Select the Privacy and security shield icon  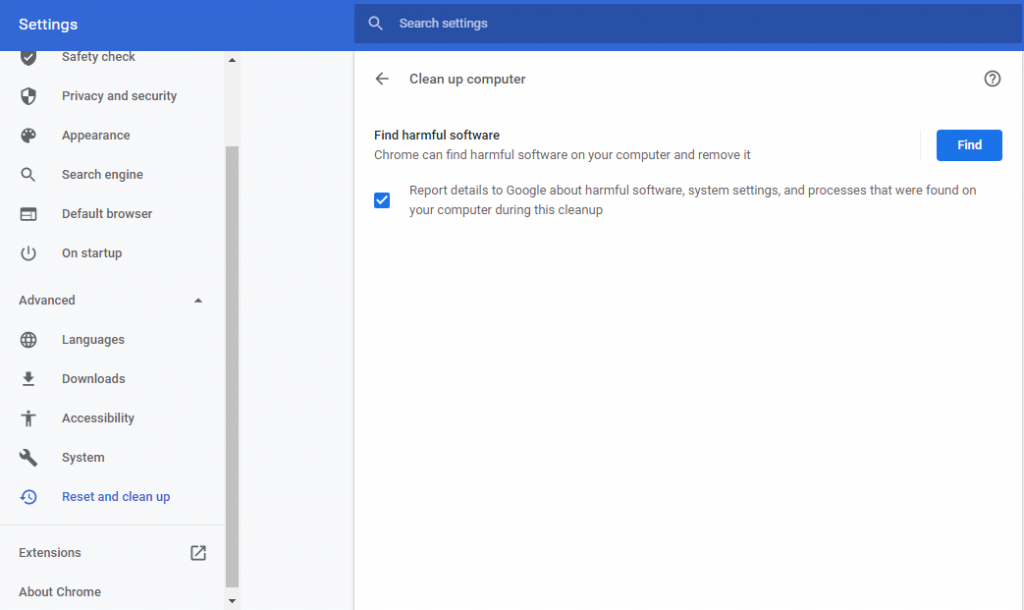pos(26,95)
